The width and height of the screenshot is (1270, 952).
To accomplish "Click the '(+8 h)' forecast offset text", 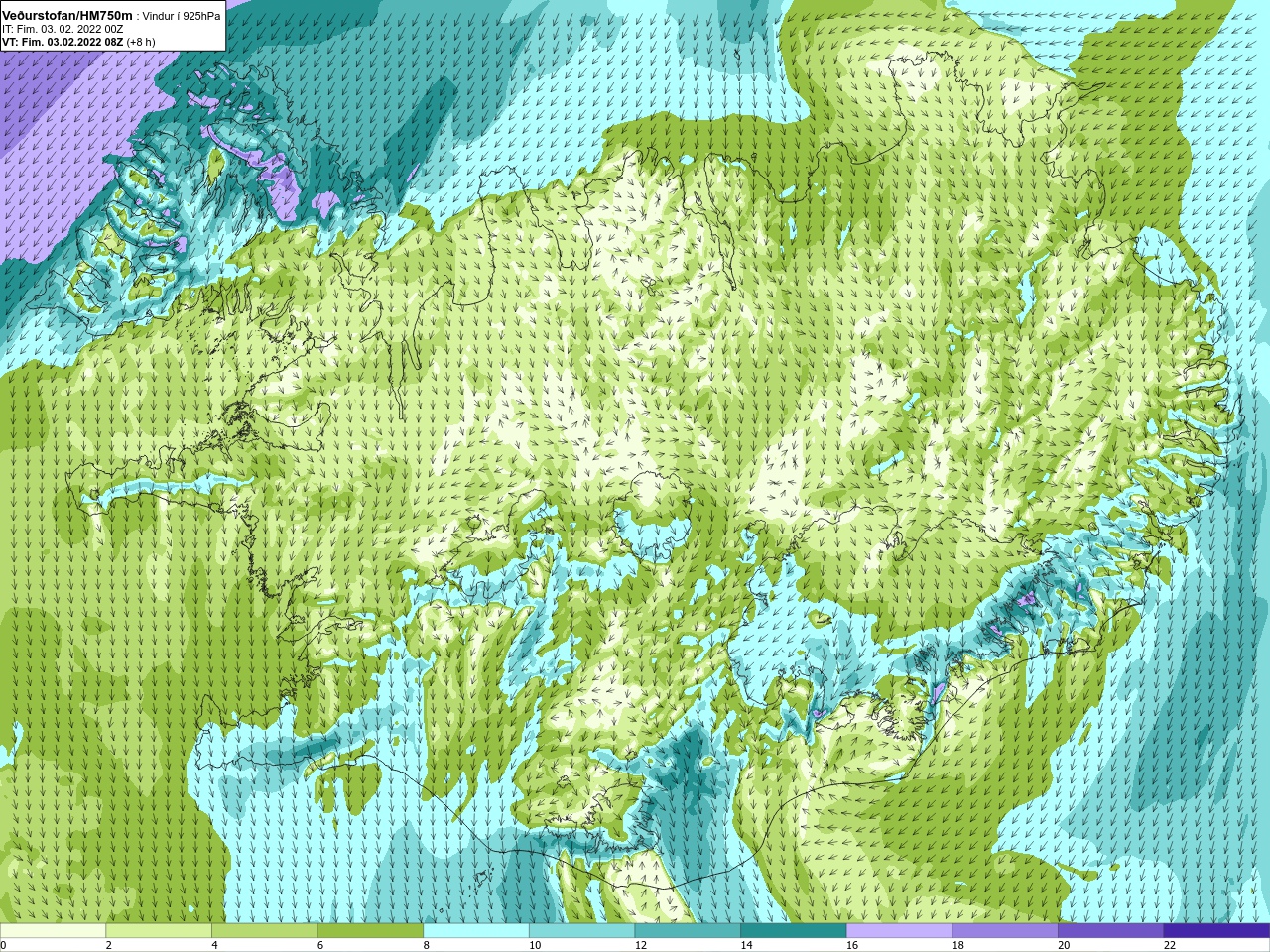I will coord(141,42).
